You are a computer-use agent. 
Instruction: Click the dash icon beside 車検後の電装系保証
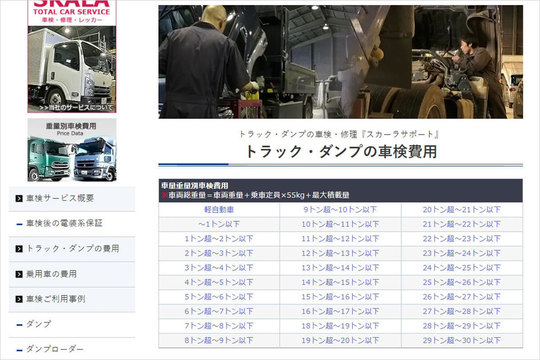tap(19, 224)
